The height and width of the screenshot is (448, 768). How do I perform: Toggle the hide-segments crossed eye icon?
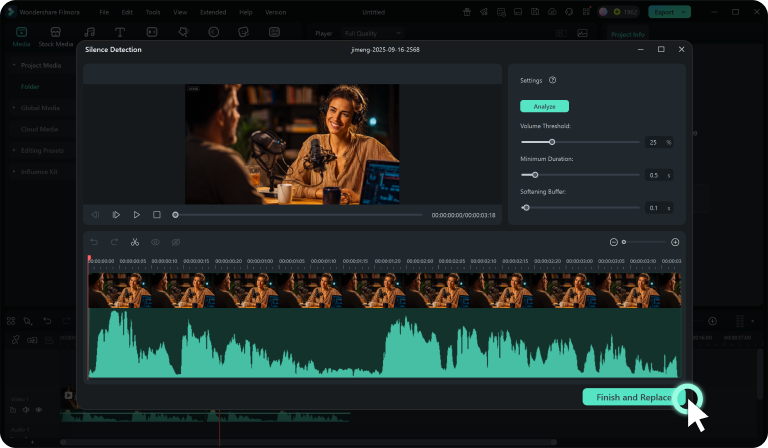coord(176,242)
